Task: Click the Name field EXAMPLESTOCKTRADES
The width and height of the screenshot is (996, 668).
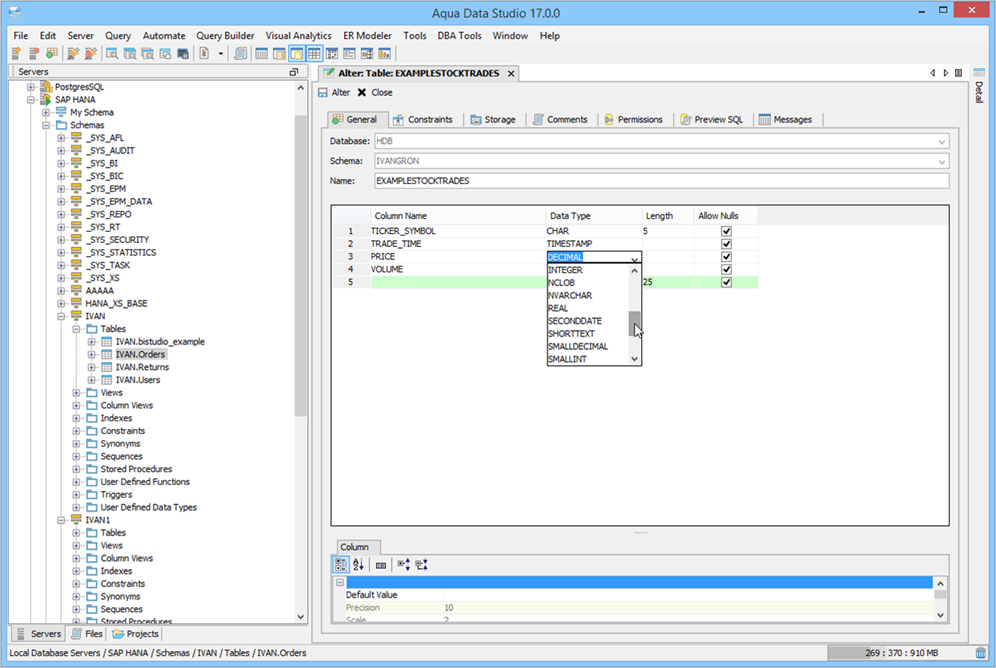Action: coord(662,181)
